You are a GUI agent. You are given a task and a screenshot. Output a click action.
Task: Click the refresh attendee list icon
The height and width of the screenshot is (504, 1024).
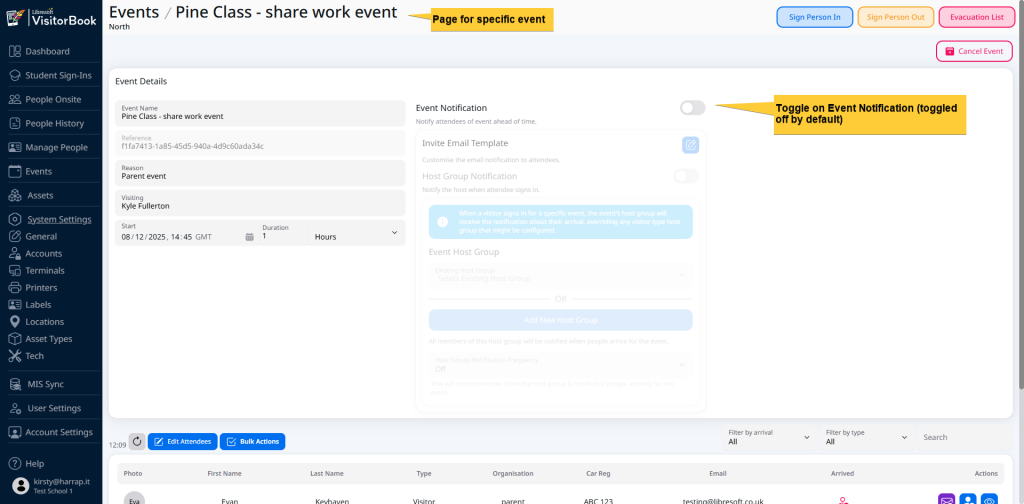[x=137, y=441]
